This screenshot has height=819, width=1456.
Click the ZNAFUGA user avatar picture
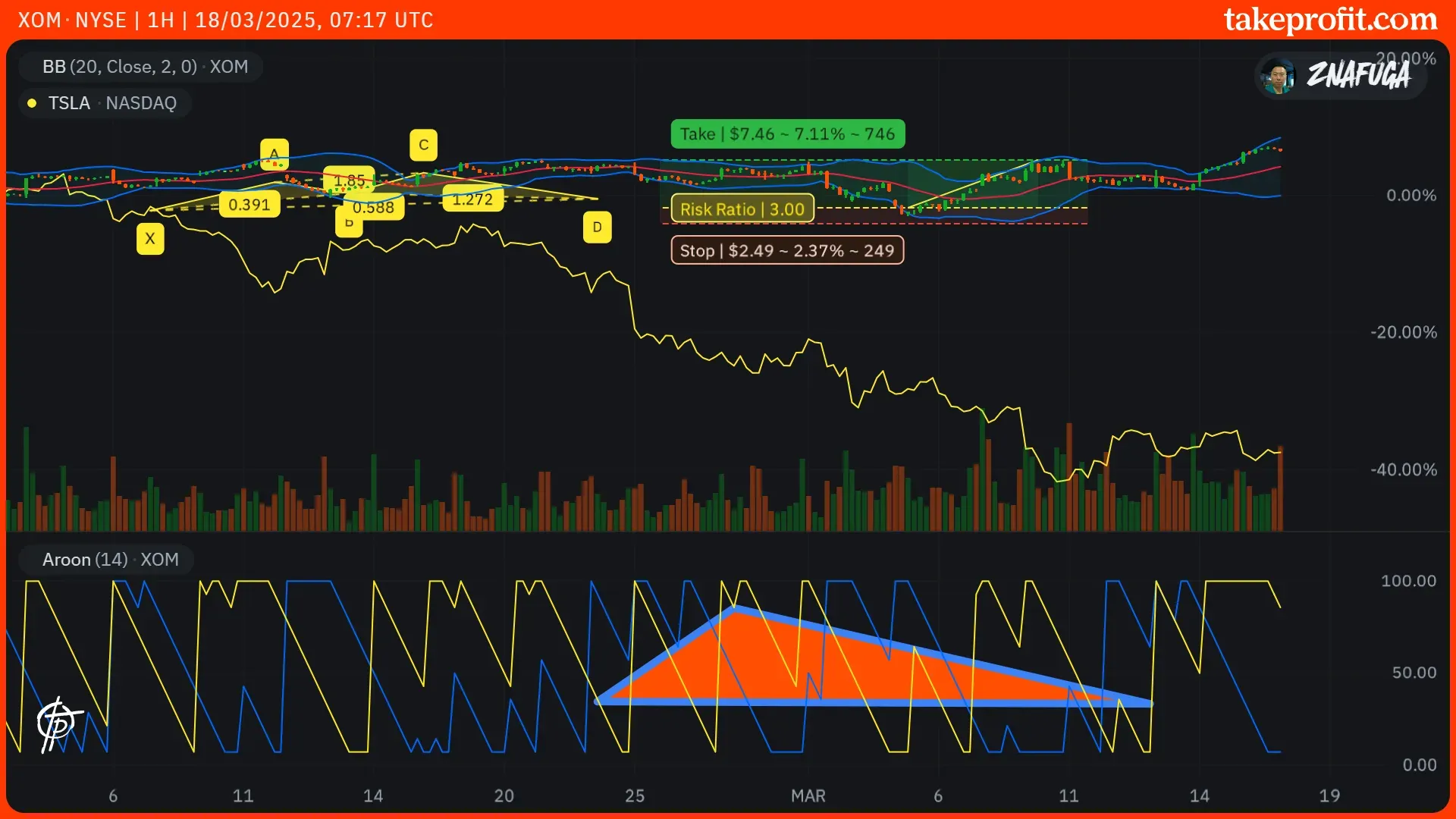tap(1279, 76)
